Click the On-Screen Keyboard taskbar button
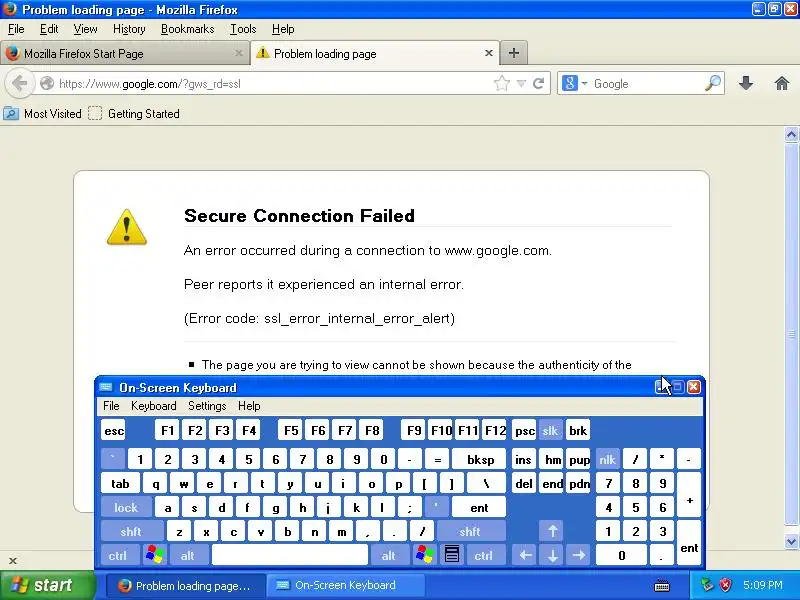 (347, 586)
